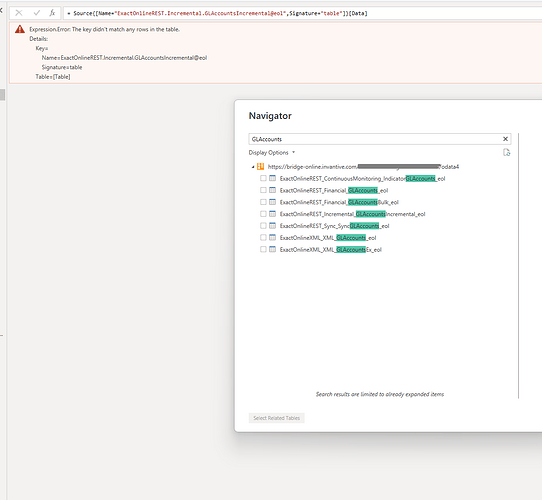Collapse the bridge-online data source node
This screenshot has width=542, height=500.
pyautogui.click(x=253, y=167)
